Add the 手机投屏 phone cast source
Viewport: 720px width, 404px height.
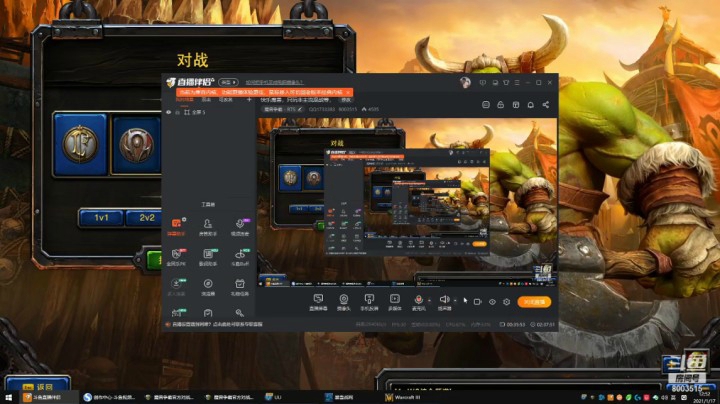click(369, 303)
